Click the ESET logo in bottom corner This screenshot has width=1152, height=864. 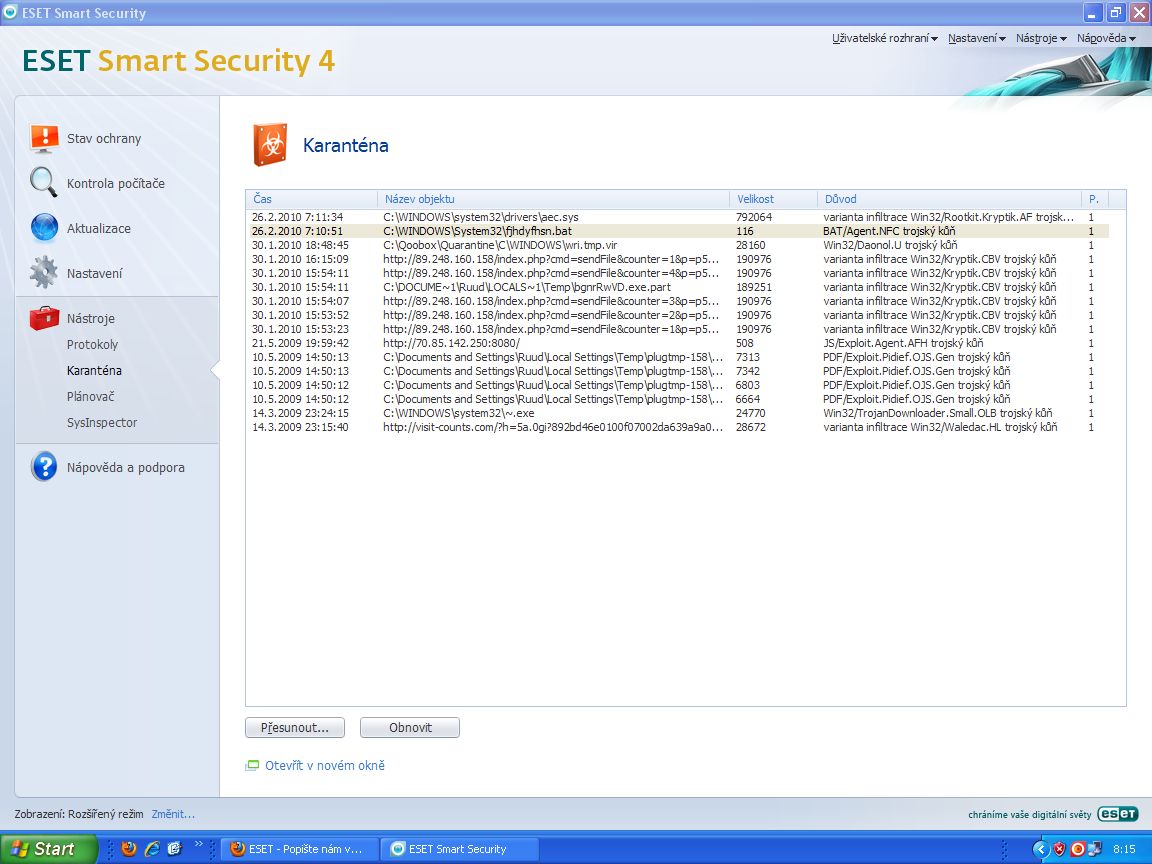point(1117,814)
